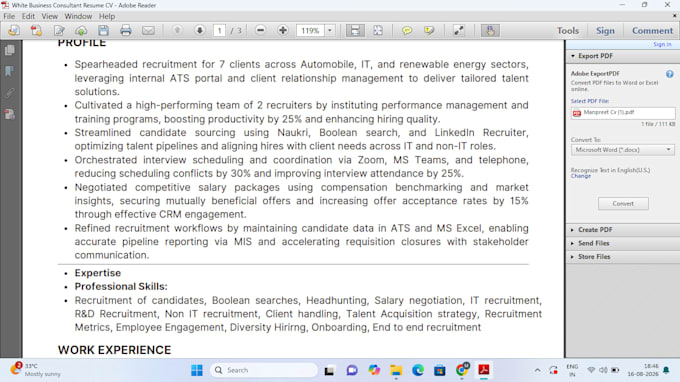The width and height of the screenshot is (680, 382).
Task: Toggle scrolling page display mode
Action: tap(355, 30)
